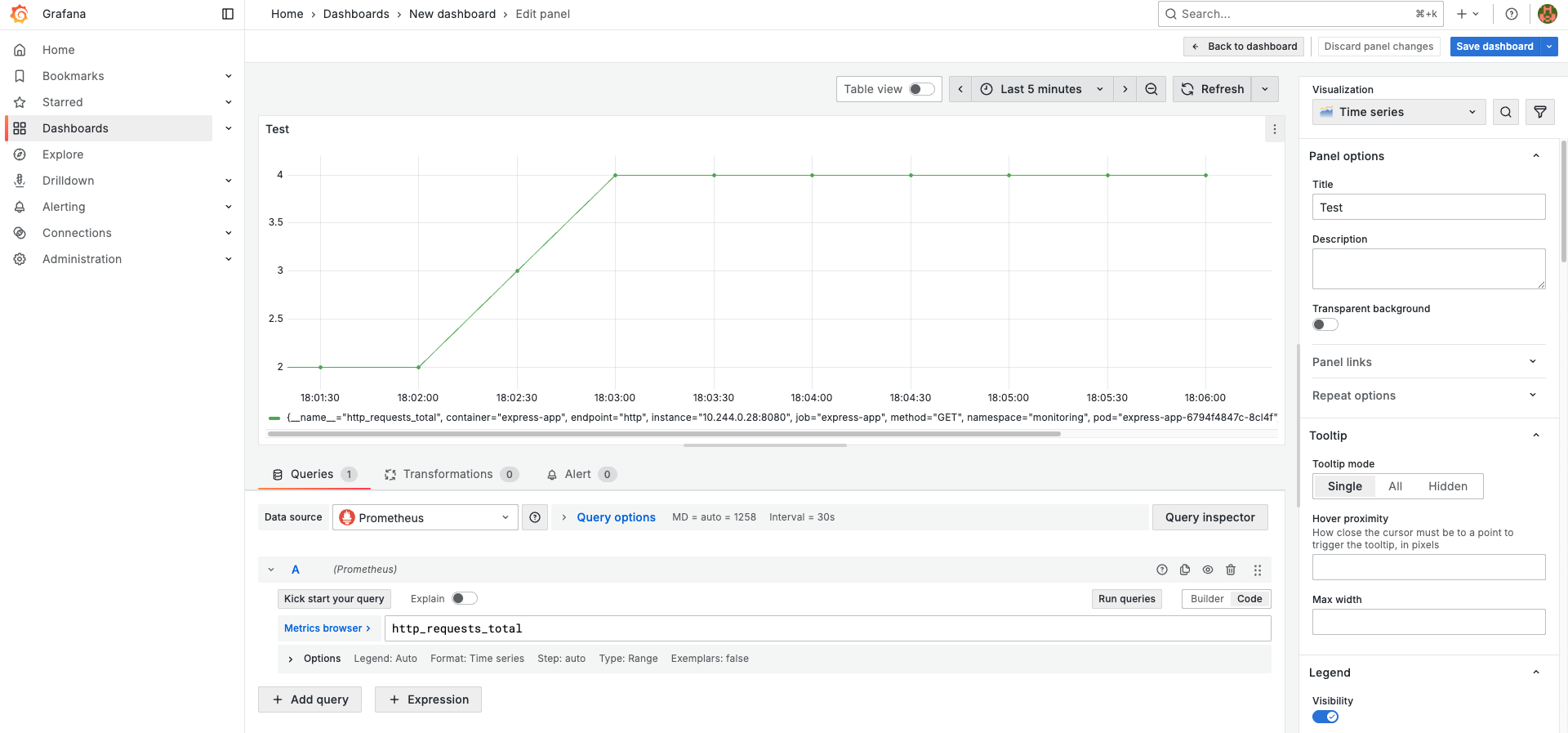Enable the Table view switch

922,89
